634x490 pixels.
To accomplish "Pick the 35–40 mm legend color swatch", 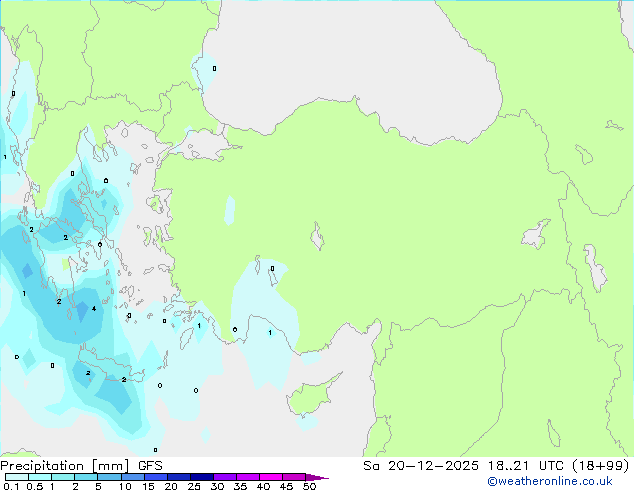I will [247, 477].
